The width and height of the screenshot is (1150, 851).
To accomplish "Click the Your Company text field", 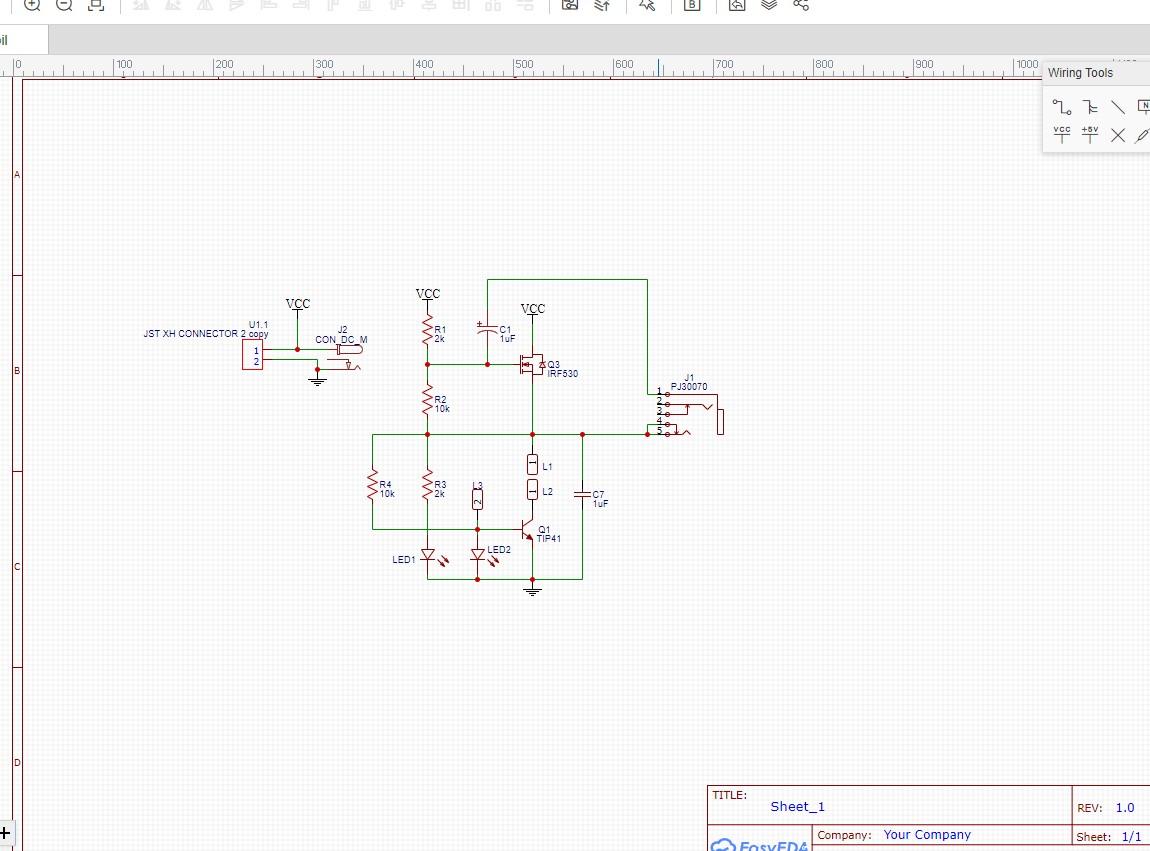I will pos(927,835).
